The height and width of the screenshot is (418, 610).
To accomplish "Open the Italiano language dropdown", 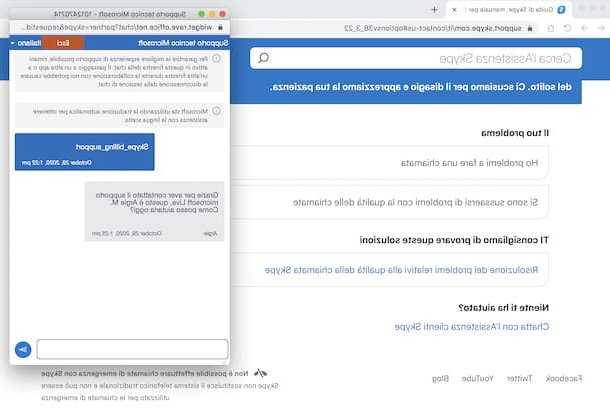I will tap(26, 43).
